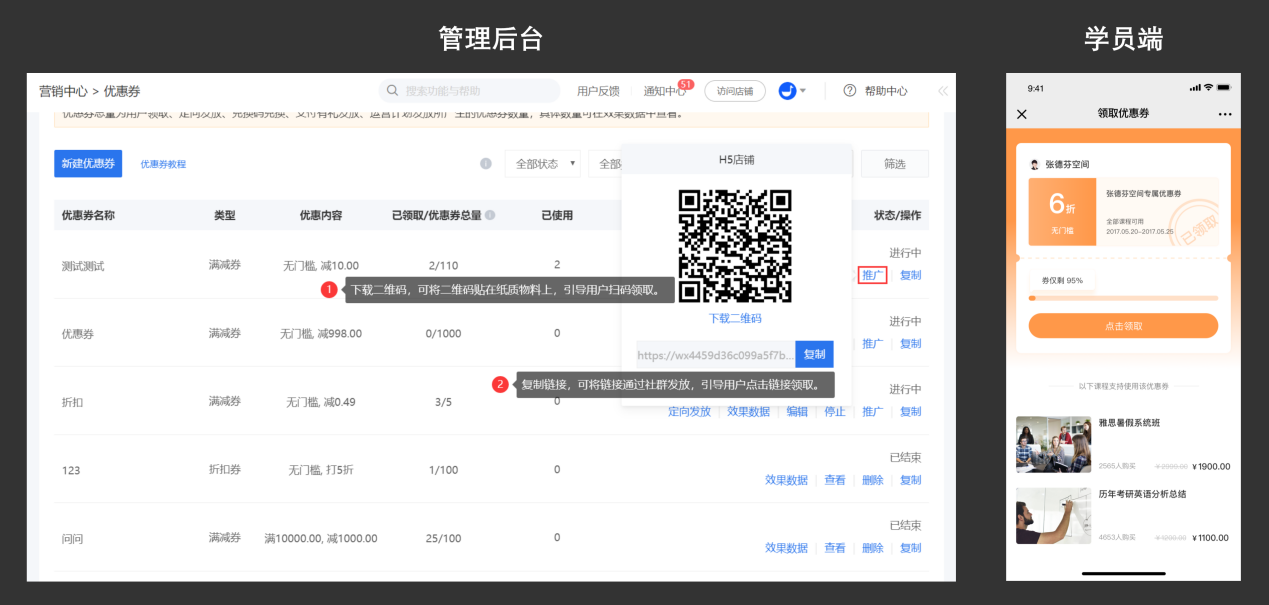Click the coupon remaining 95% progress bar

pyautogui.click(x=1123, y=298)
